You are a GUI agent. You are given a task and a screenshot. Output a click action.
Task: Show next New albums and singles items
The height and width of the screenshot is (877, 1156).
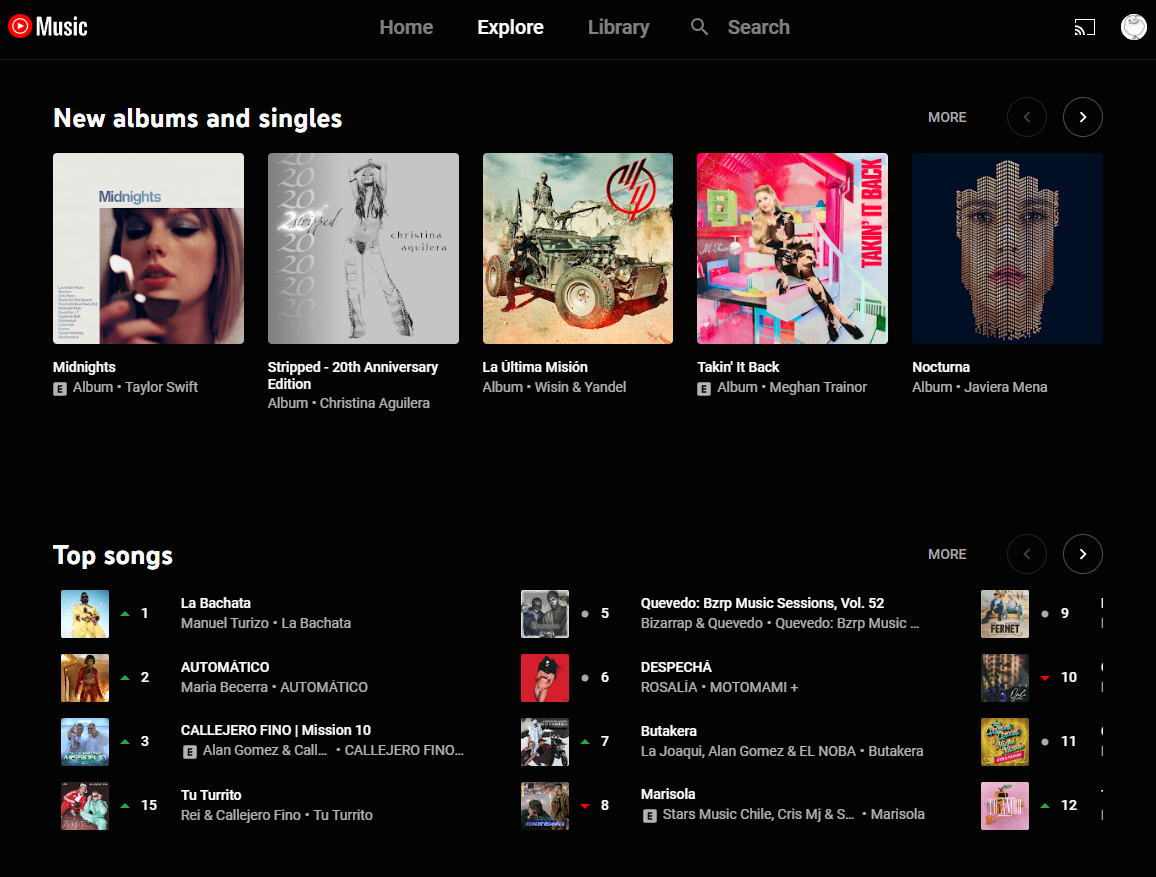coord(1082,117)
